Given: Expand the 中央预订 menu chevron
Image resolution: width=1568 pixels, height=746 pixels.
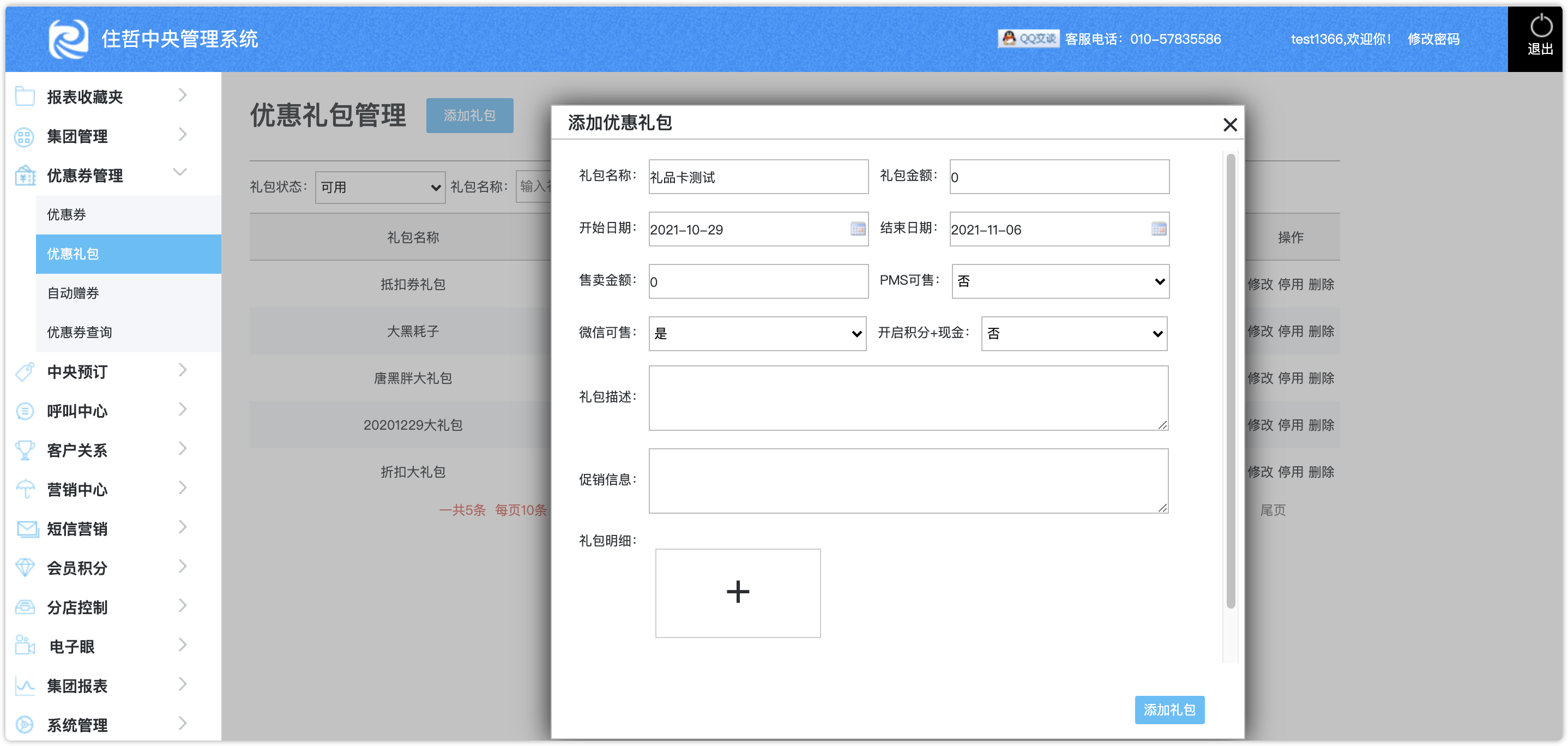Looking at the screenshot, I should (x=182, y=370).
